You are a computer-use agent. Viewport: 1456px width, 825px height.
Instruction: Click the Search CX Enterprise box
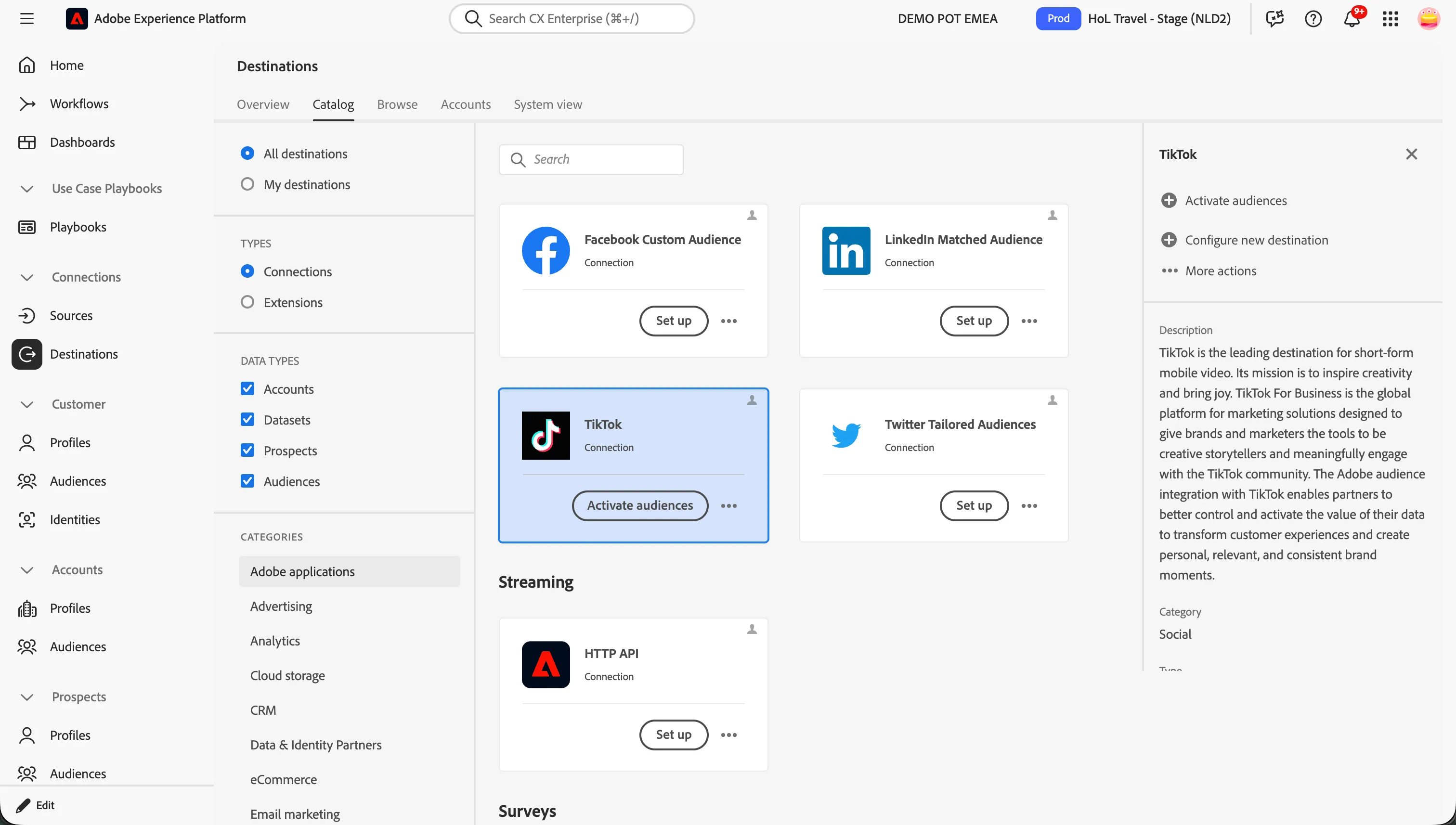coord(572,19)
